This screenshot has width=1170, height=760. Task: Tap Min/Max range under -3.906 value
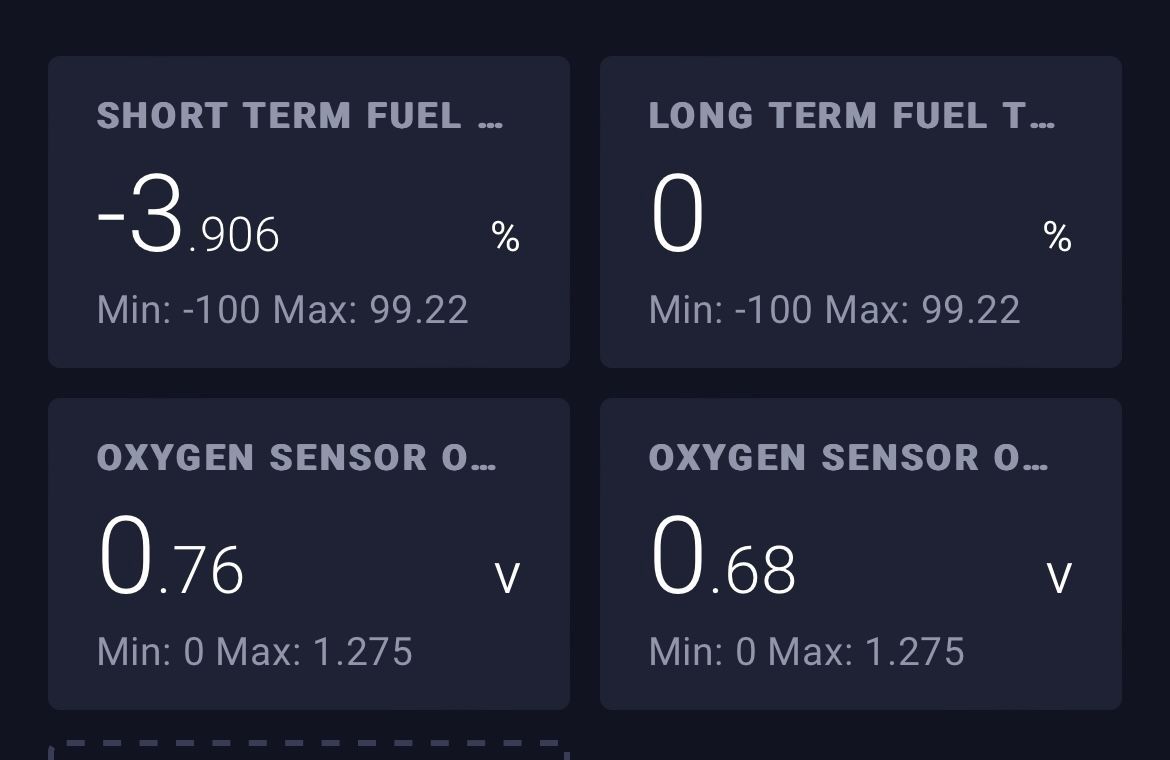pos(283,310)
